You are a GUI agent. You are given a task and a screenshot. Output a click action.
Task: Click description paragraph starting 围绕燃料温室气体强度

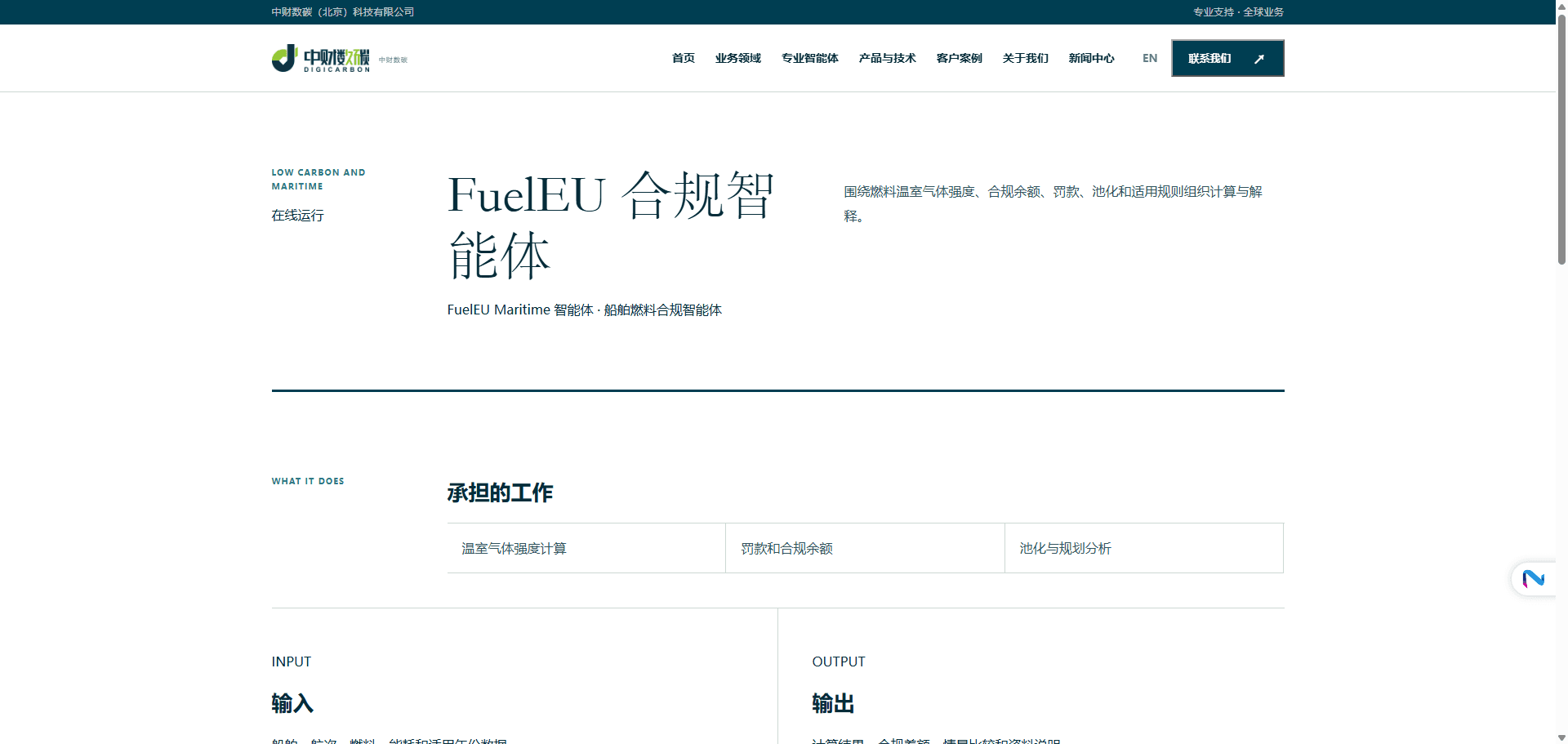point(1053,203)
